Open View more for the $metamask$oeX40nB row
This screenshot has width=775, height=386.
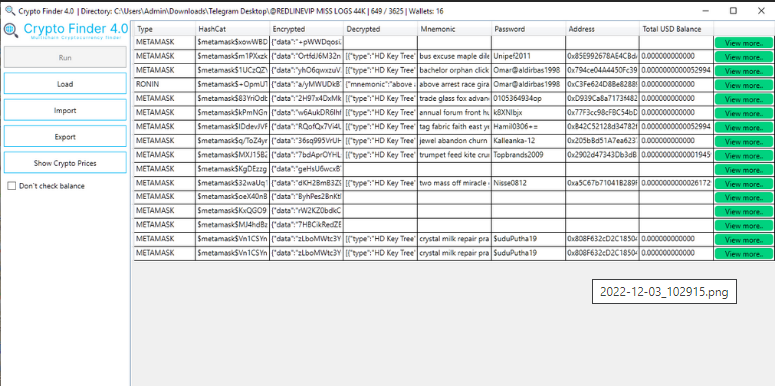(743, 197)
